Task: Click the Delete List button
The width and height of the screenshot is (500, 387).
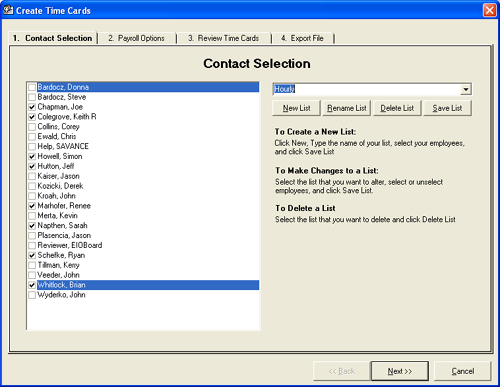Action: pyautogui.click(x=397, y=108)
